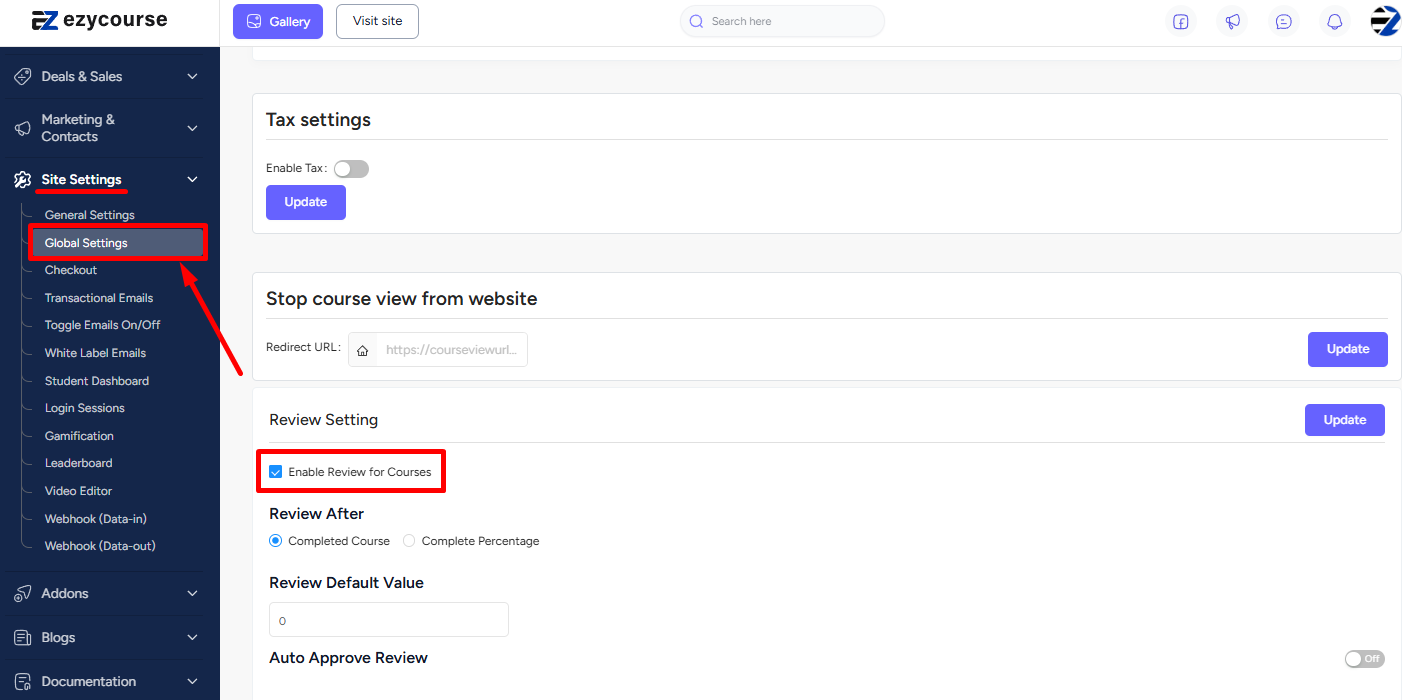Open Global Settings in sidebar
The image size is (1402, 700).
(x=118, y=243)
